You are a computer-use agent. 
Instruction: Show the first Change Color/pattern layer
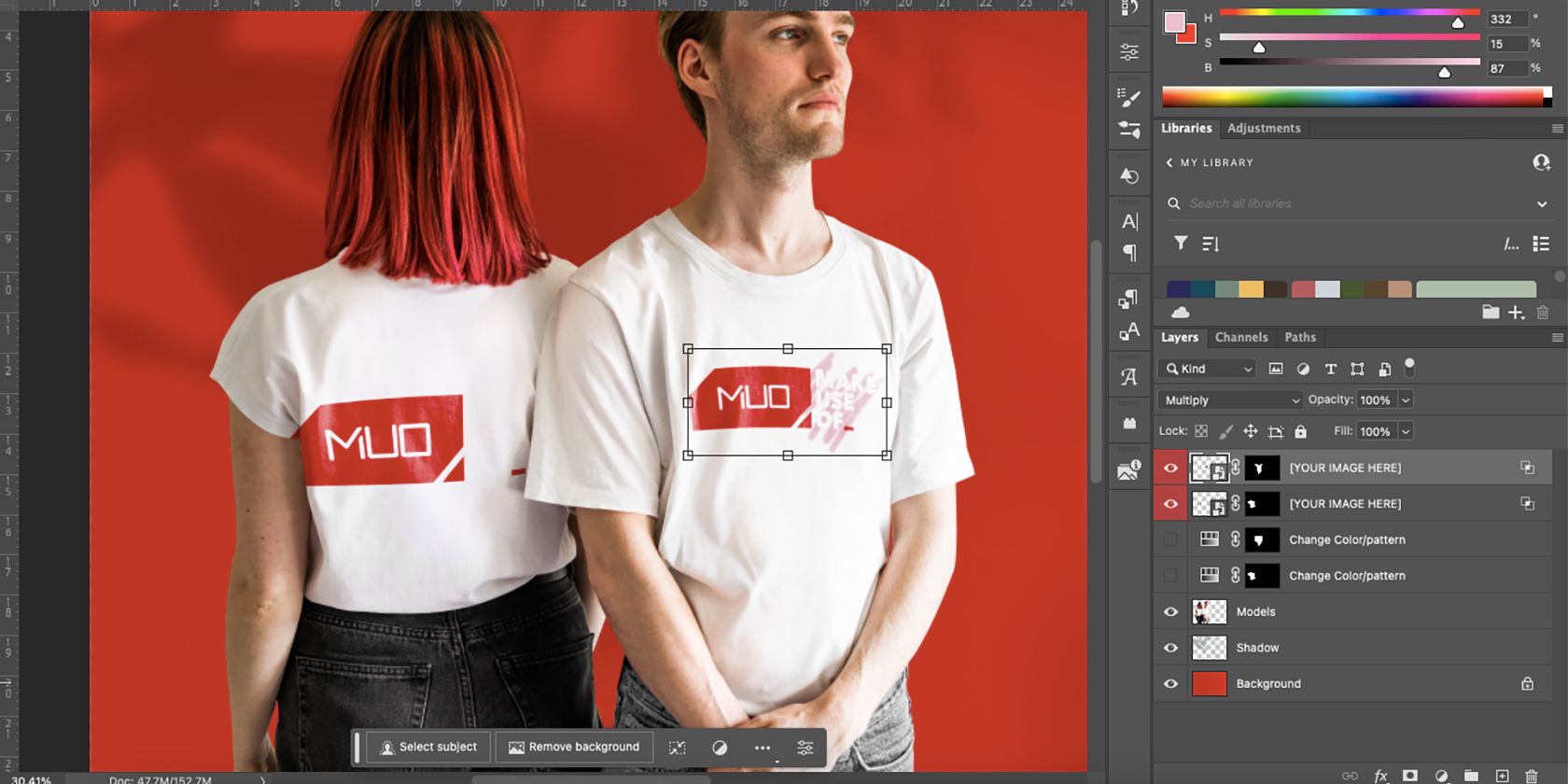click(1170, 539)
